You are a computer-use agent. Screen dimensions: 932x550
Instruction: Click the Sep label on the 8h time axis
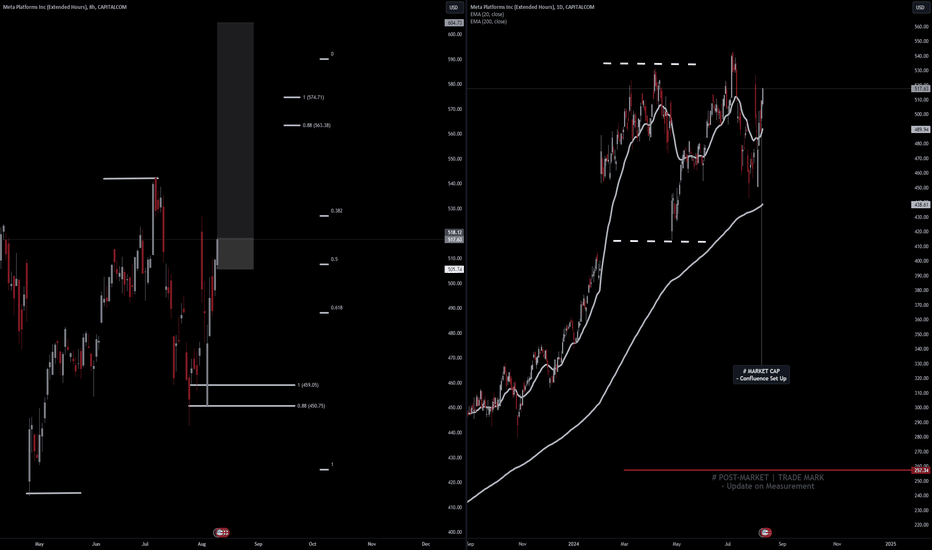(258, 543)
